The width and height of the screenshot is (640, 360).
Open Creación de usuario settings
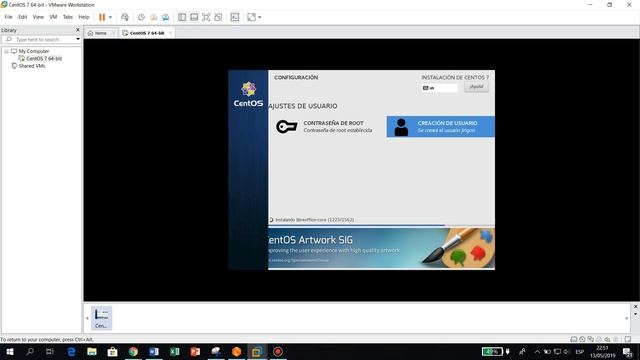(440, 127)
